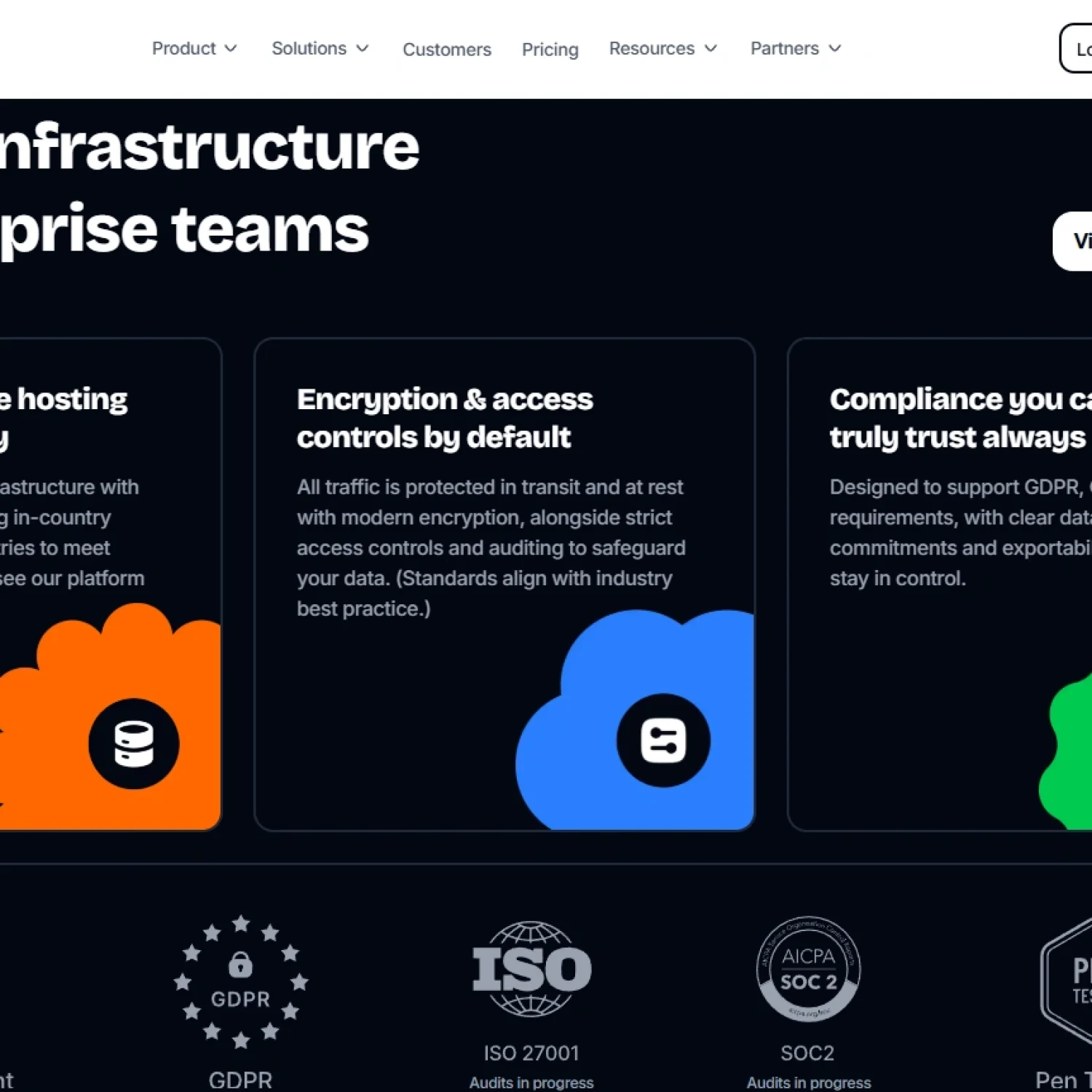Click the 'All traffic is protected' paragraph
The height and width of the screenshot is (1092, 1092).
click(491, 547)
